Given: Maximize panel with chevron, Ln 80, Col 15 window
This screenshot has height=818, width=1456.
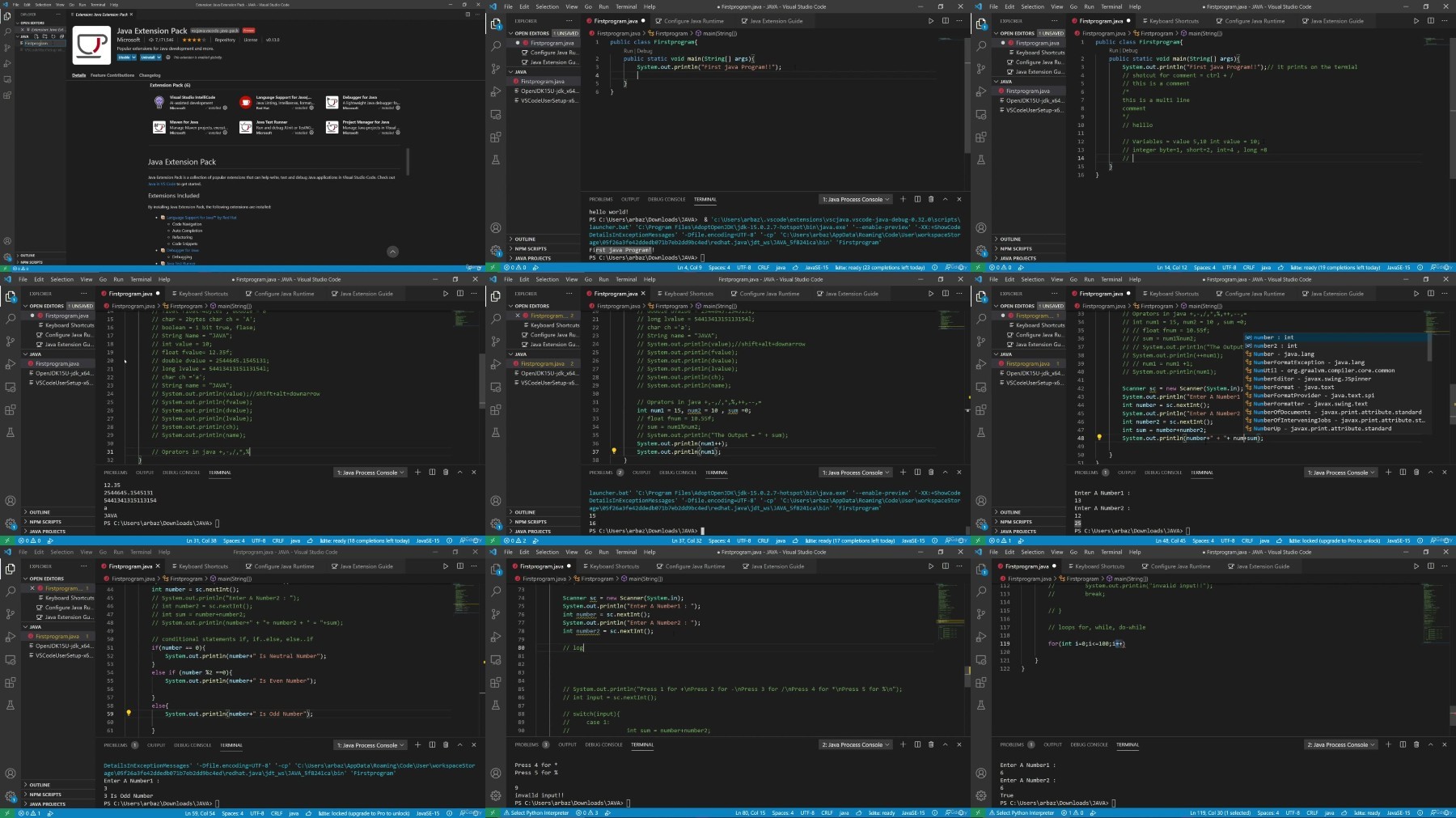Looking at the screenshot, I should coord(945,744).
